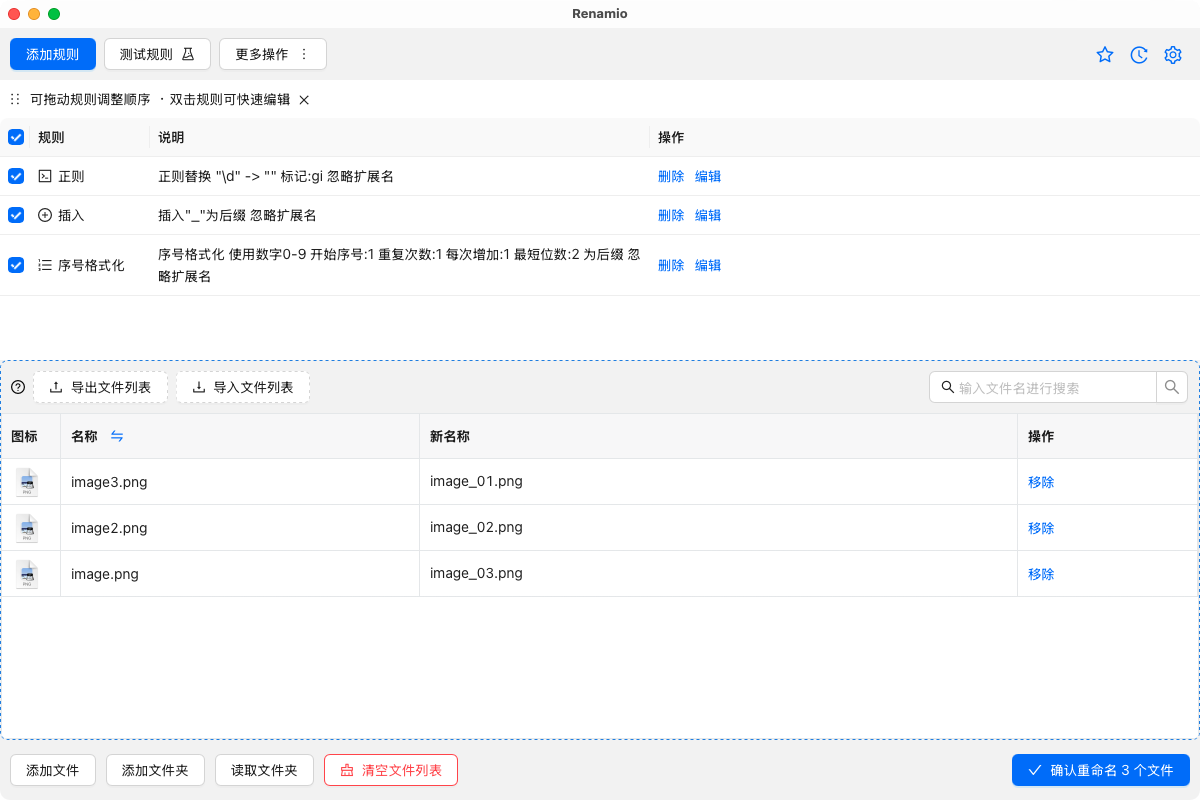Uncheck the 正则 rule checkbox
The width and height of the screenshot is (1200, 800).
[16, 176]
